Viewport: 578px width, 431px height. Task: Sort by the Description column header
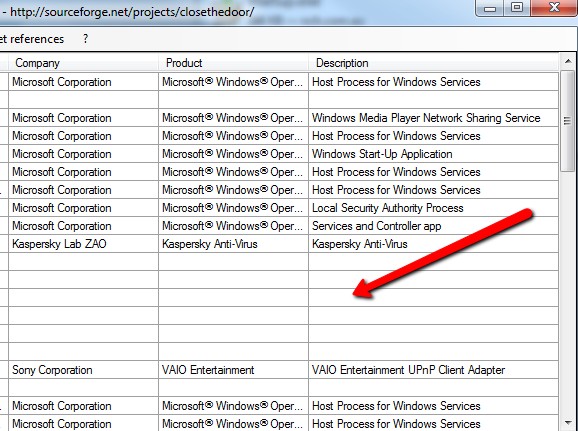coord(434,63)
